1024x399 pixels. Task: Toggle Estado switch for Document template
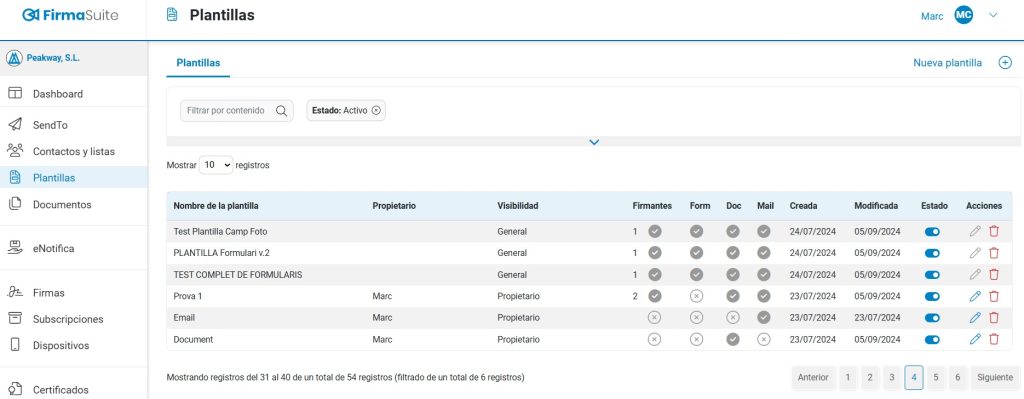coord(933,340)
